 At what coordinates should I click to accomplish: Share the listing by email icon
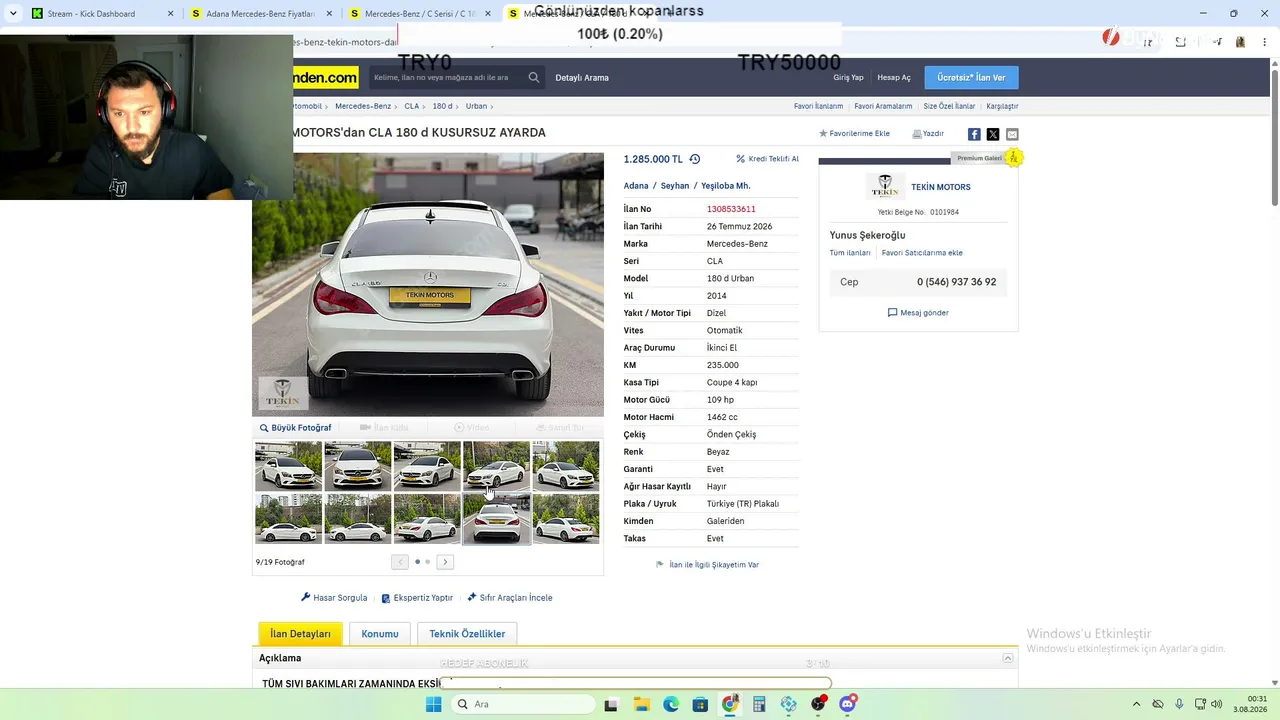coord(1012,134)
